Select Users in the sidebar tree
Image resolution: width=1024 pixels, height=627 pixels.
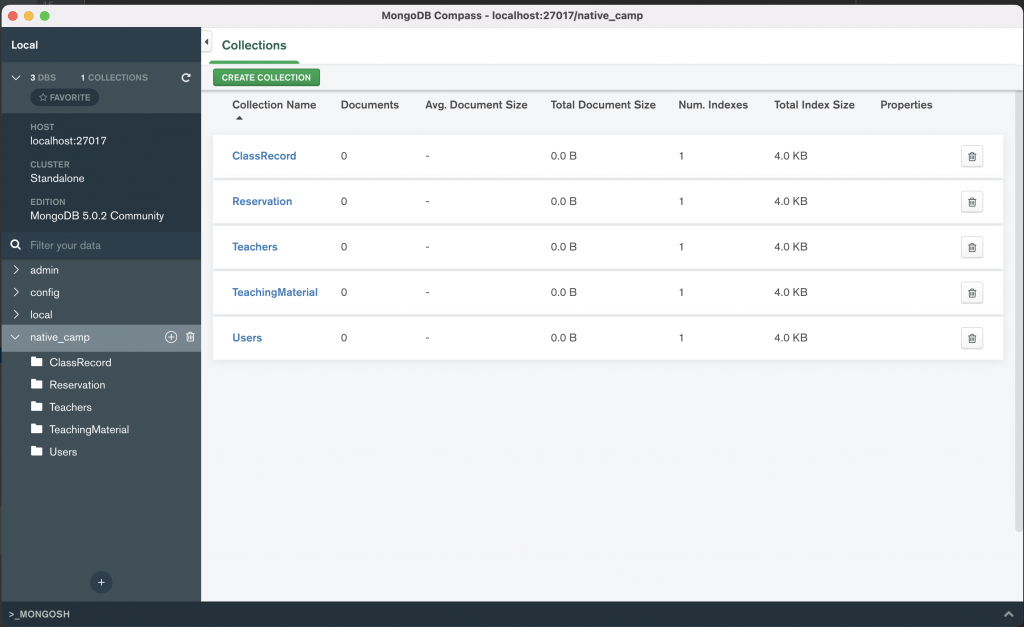(x=63, y=451)
